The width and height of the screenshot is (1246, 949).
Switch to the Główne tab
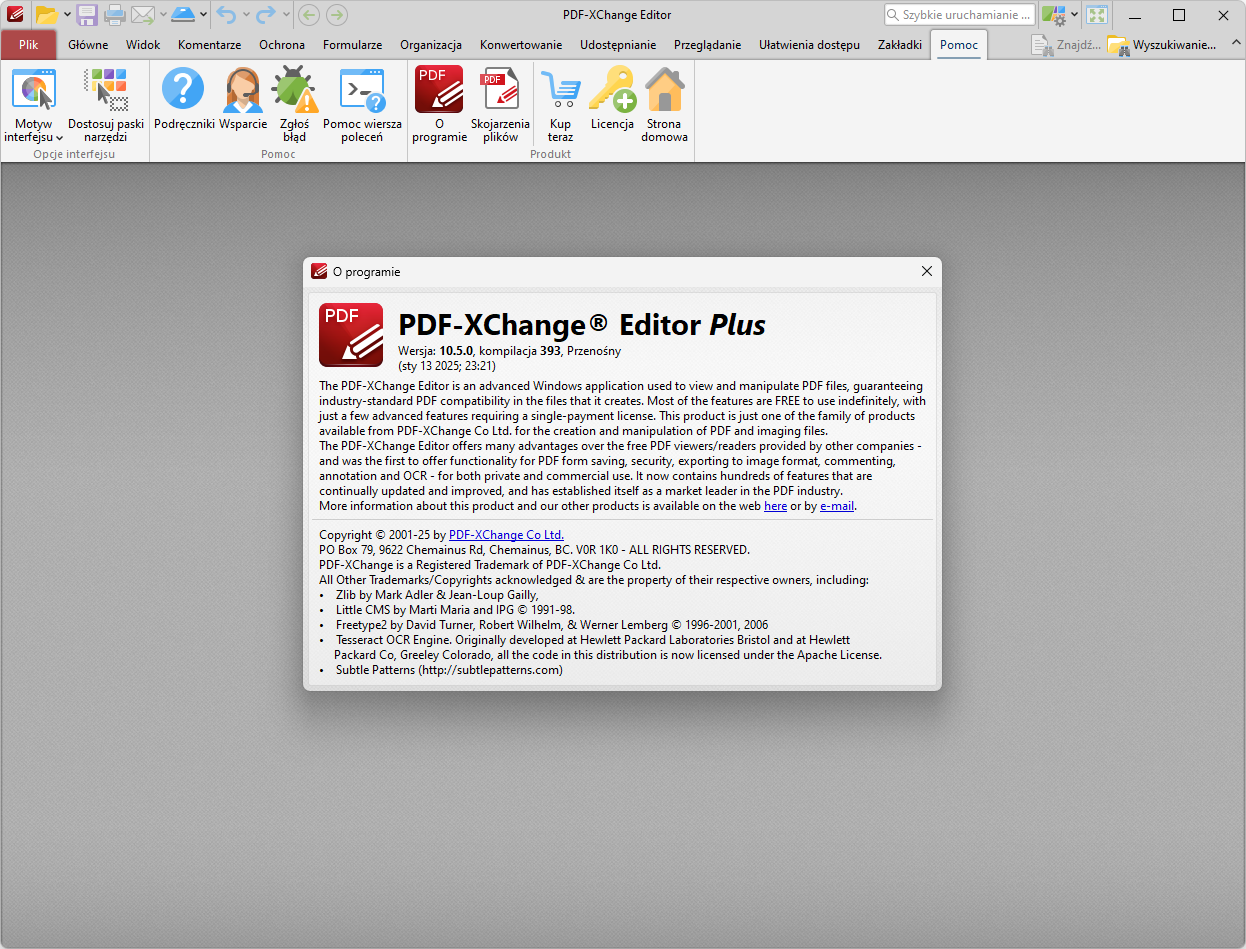coord(88,45)
